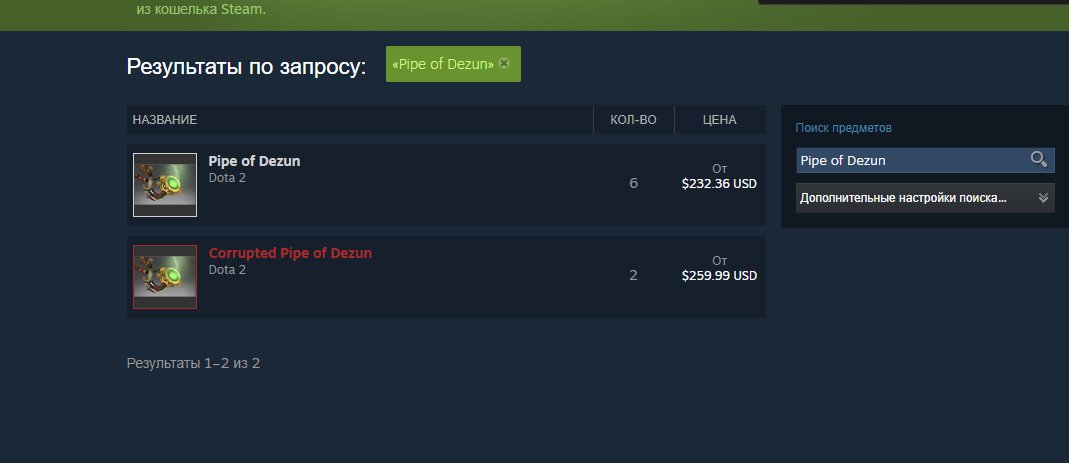Open the red Corrupted Pipe of Dezun title

(290, 253)
